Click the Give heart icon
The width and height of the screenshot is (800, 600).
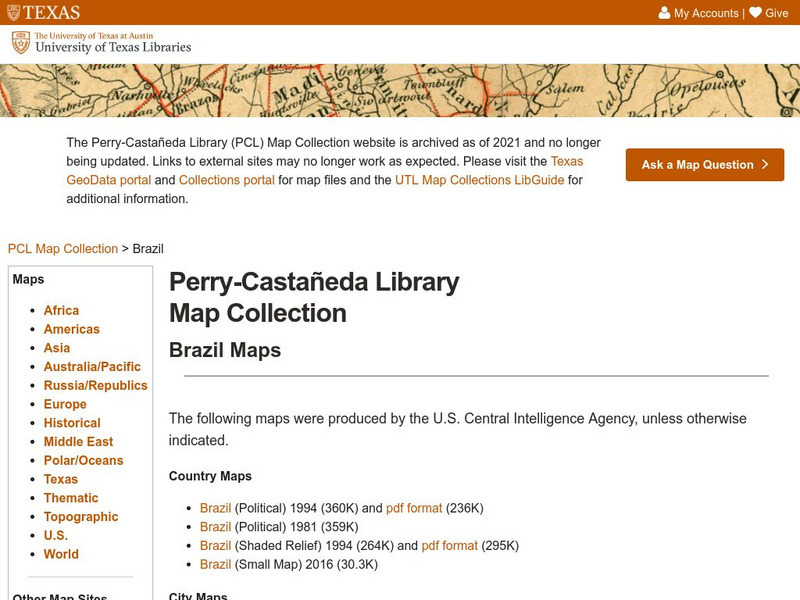click(755, 13)
